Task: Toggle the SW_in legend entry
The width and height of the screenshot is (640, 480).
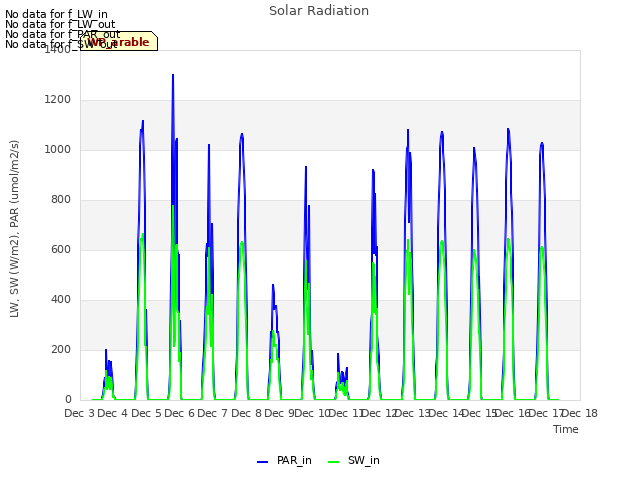Action: [354, 461]
